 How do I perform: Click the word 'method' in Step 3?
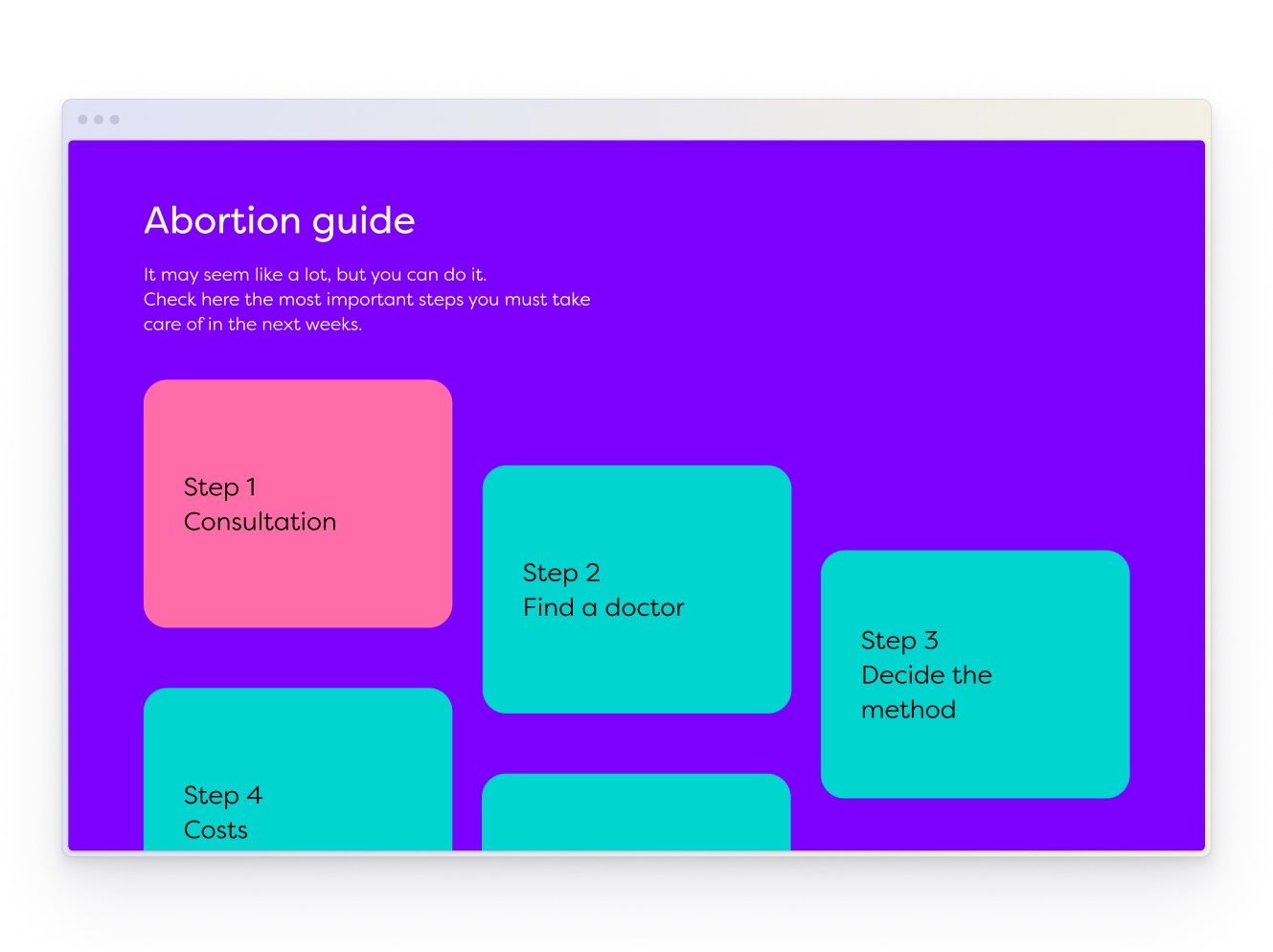point(908,710)
